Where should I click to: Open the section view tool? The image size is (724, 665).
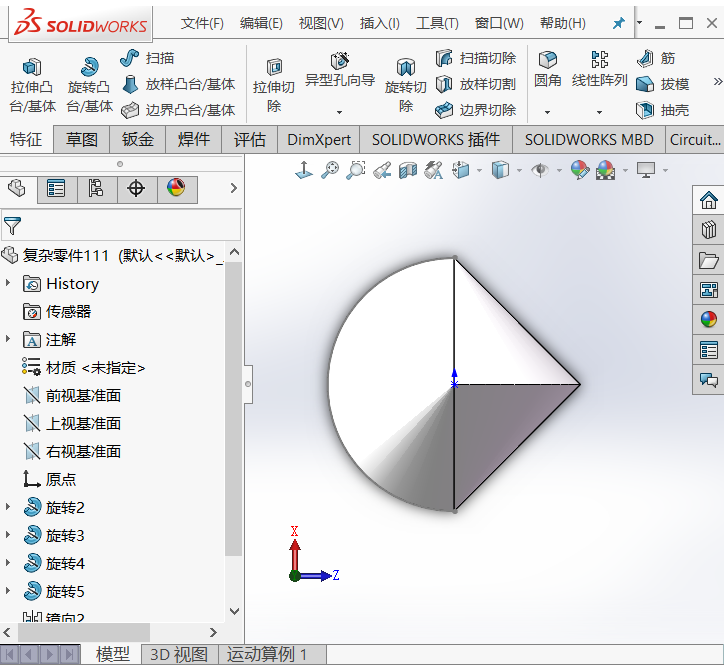tap(407, 171)
